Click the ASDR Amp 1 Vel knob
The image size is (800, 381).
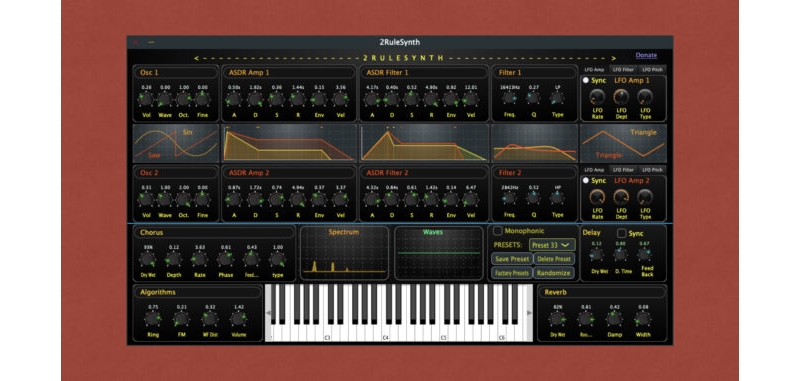[340, 99]
